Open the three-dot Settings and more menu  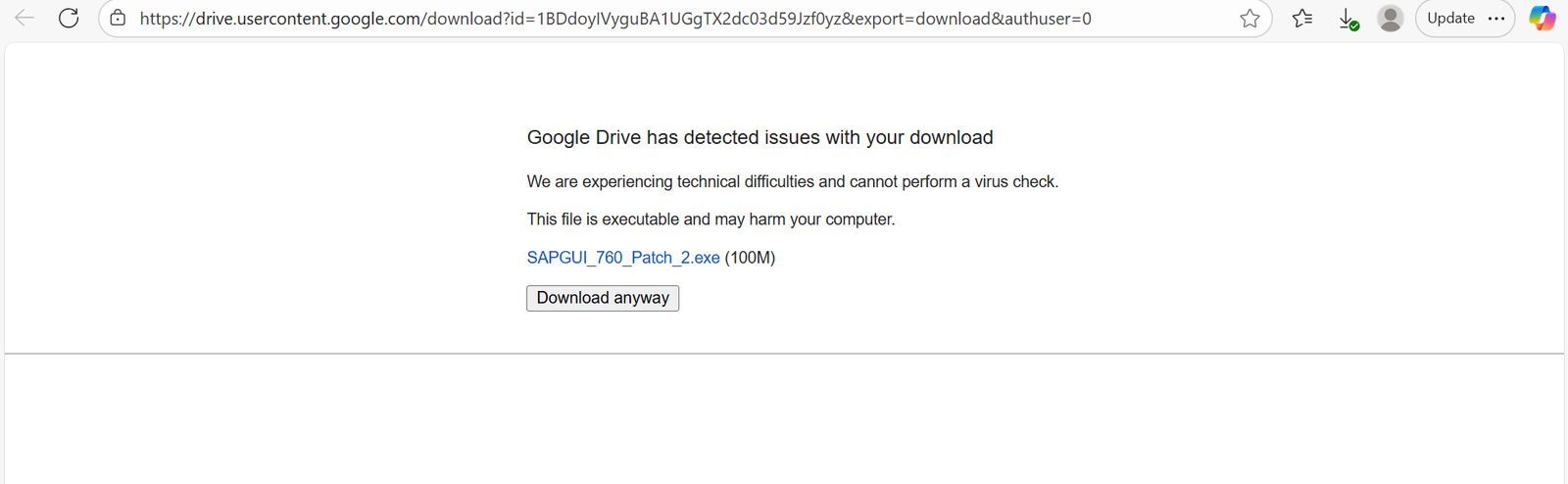[1496, 18]
